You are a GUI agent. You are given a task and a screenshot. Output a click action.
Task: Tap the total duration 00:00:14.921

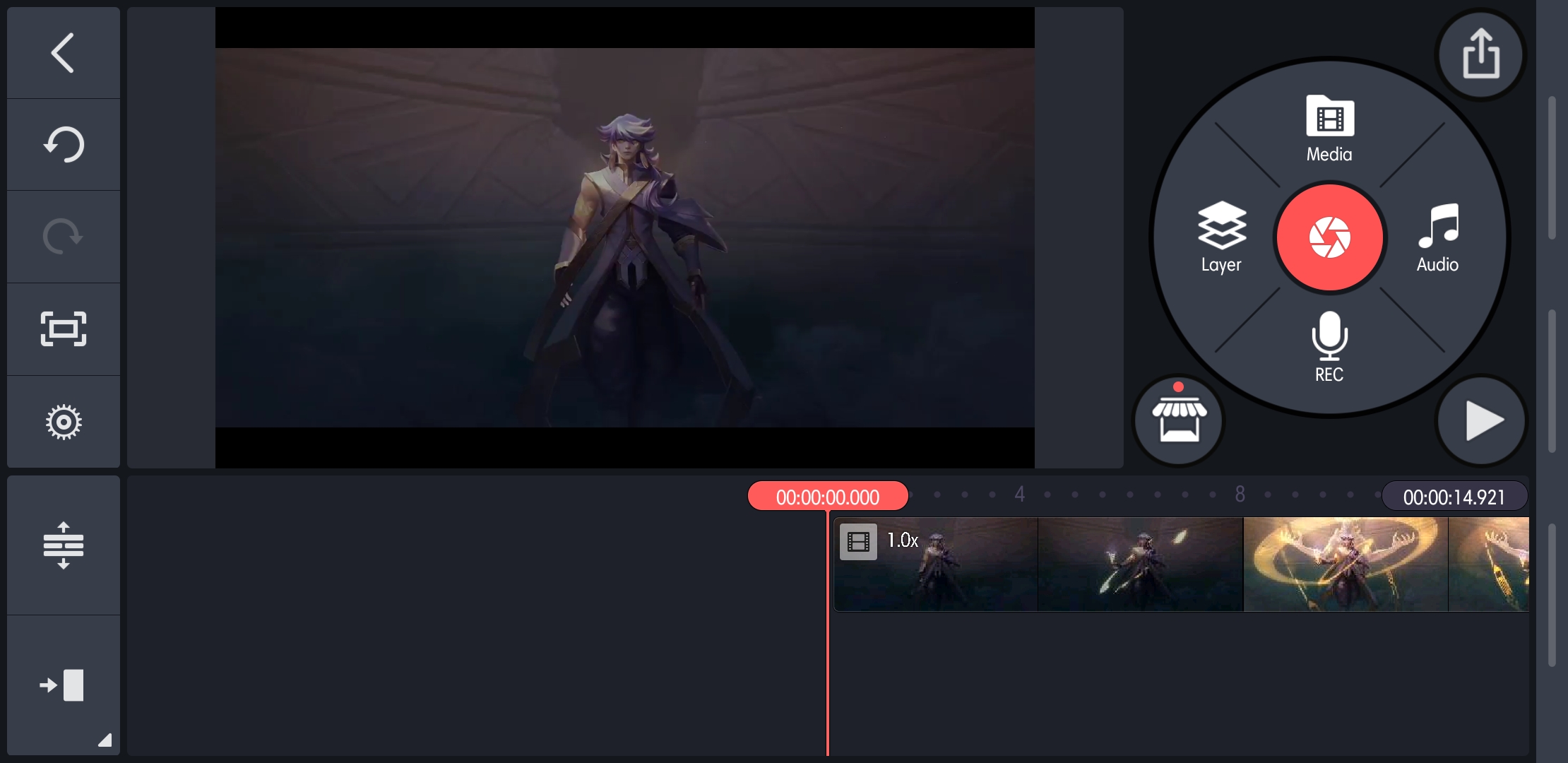click(x=1454, y=497)
